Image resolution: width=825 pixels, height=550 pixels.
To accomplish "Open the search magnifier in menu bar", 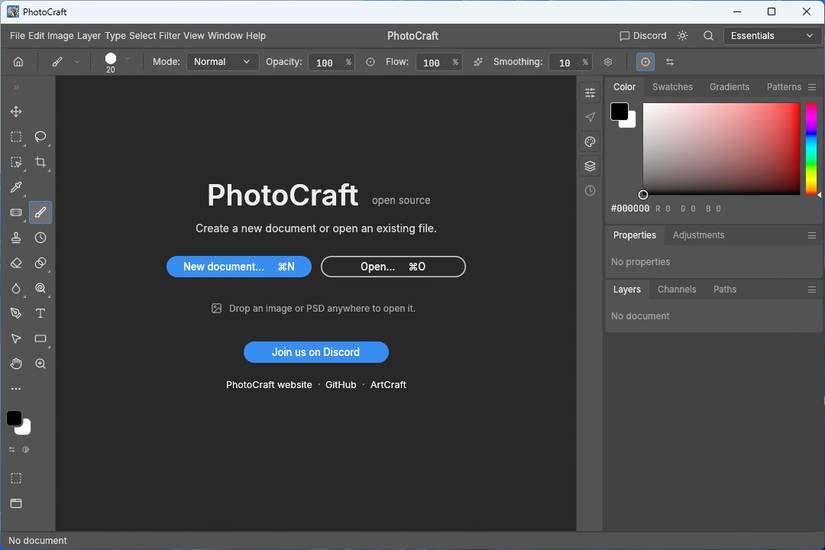I will (x=709, y=36).
